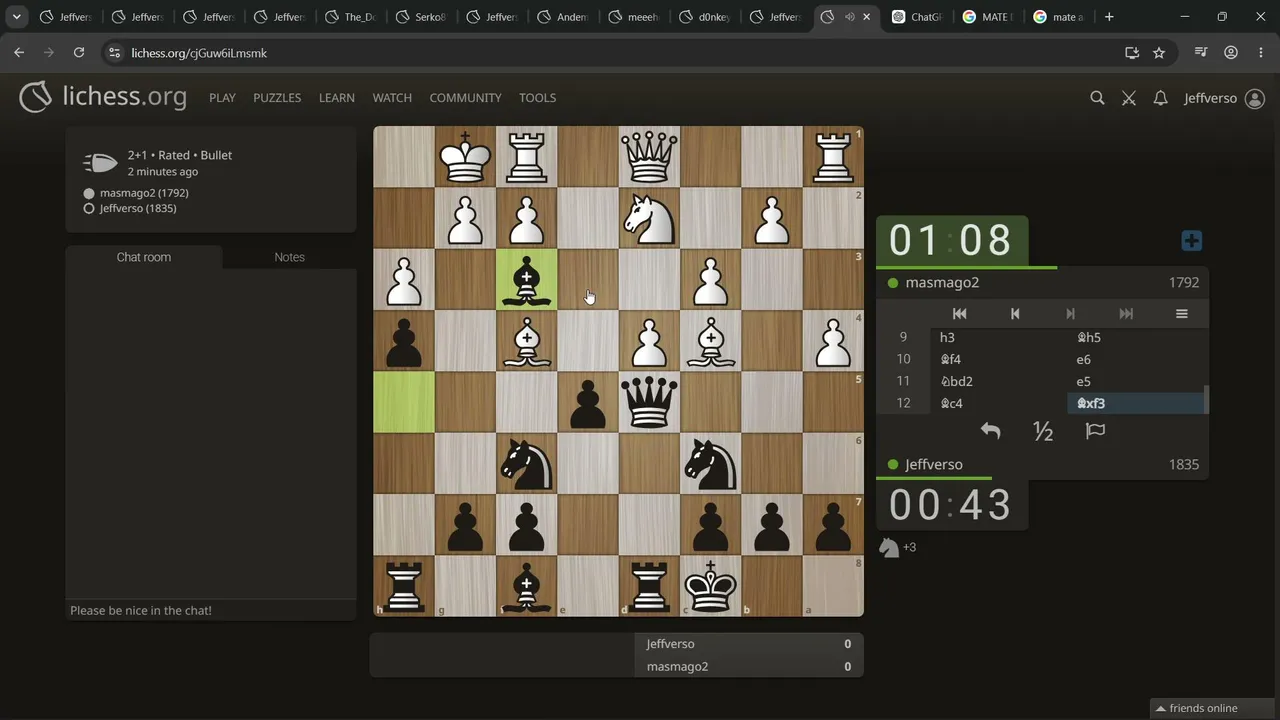
Task: Open the LEARN menu
Action: pos(337,98)
